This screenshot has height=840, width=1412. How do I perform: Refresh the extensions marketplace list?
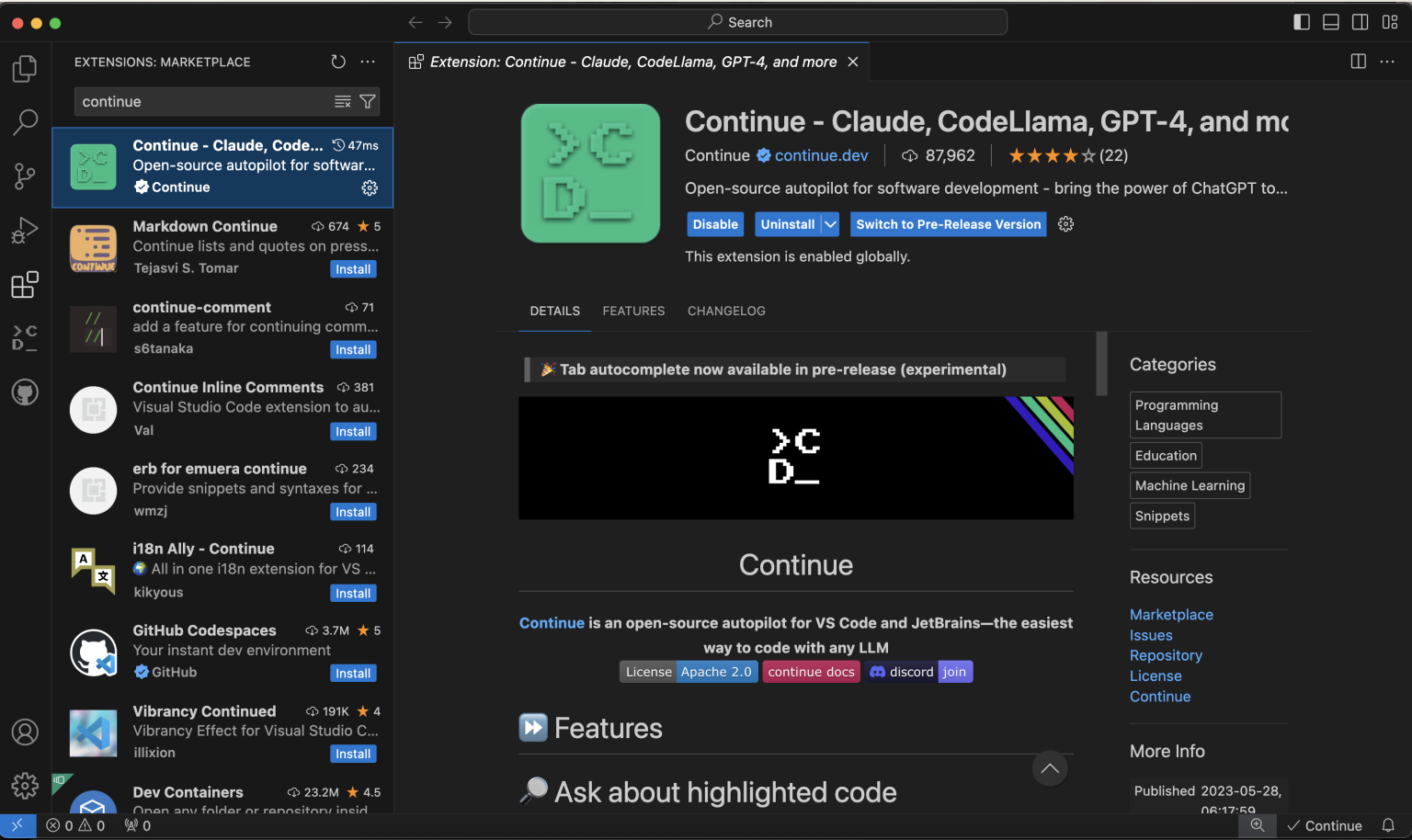pos(338,62)
